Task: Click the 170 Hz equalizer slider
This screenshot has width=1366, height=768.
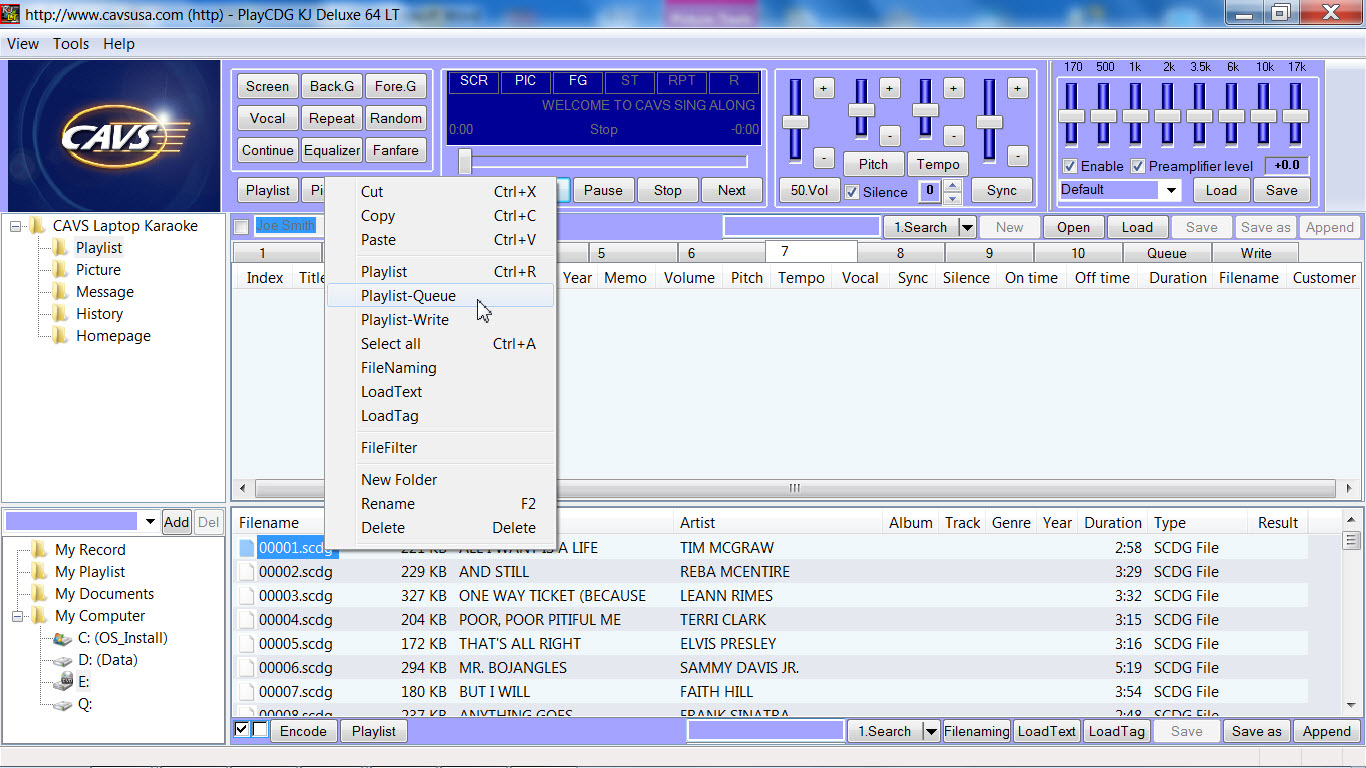Action: [x=1071, y=117]
